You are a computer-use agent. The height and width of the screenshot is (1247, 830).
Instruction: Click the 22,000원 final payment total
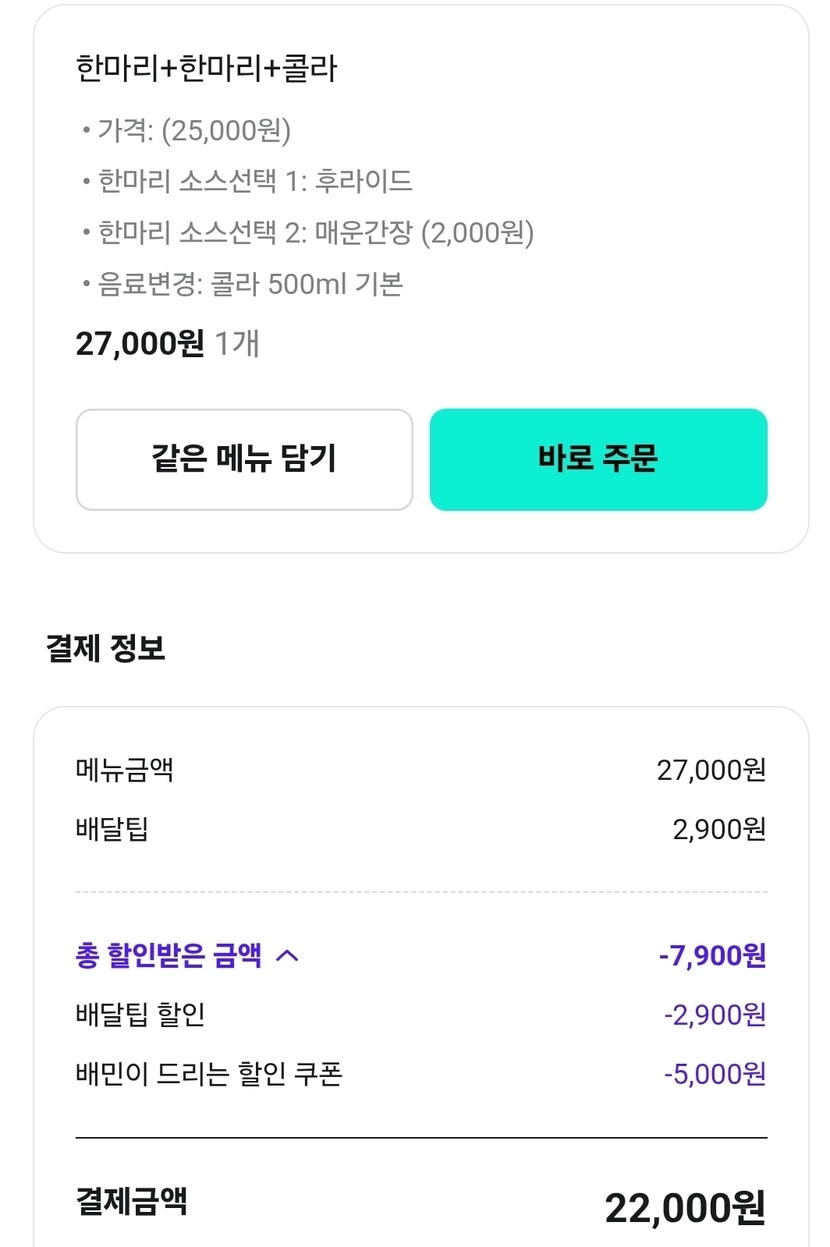tap(685, 1208)
